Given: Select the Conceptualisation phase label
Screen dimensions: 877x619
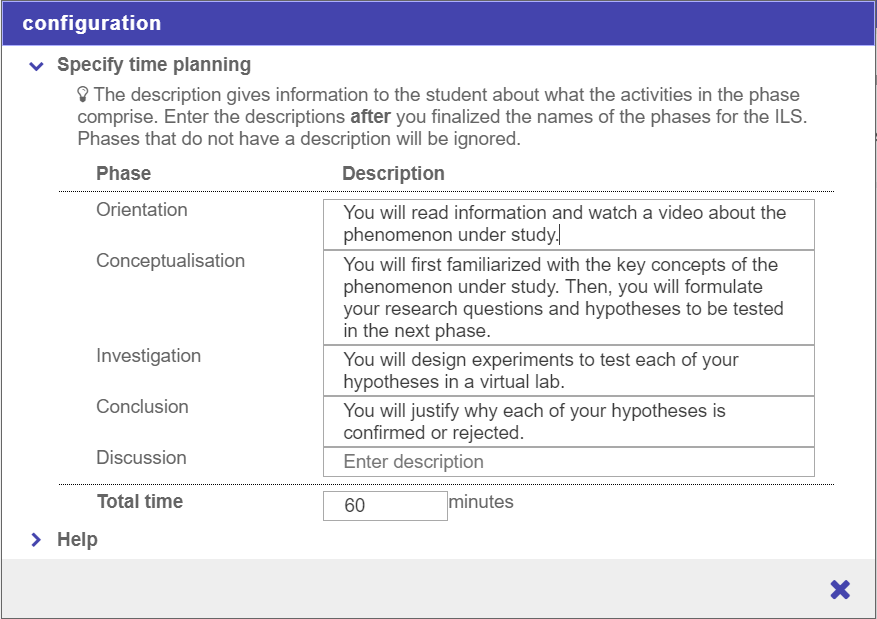Looking at the screenshot, I should point(170,261).
